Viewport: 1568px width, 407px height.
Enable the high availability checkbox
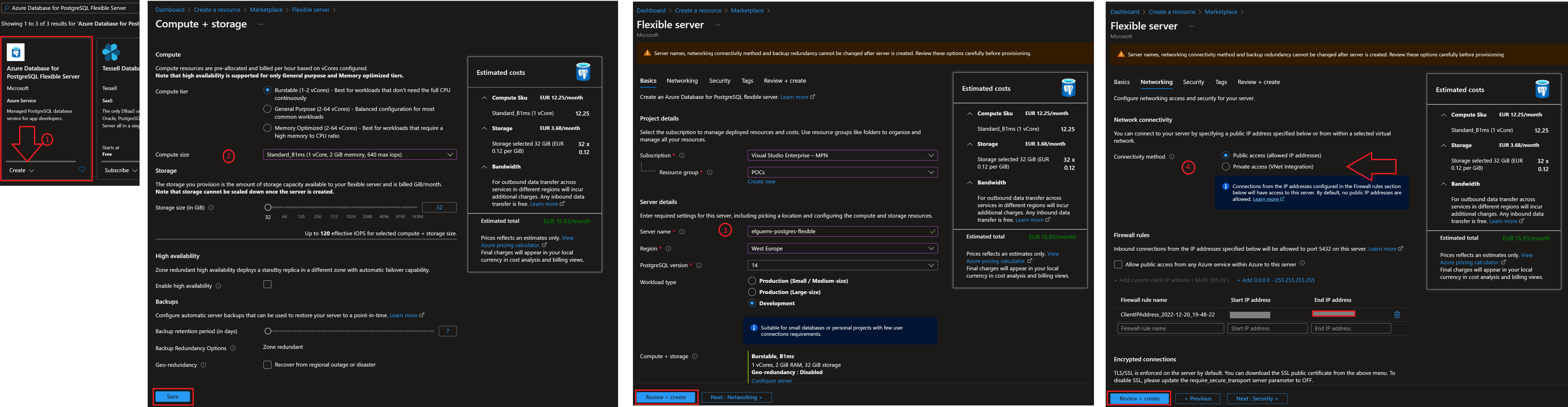(267, 285)
